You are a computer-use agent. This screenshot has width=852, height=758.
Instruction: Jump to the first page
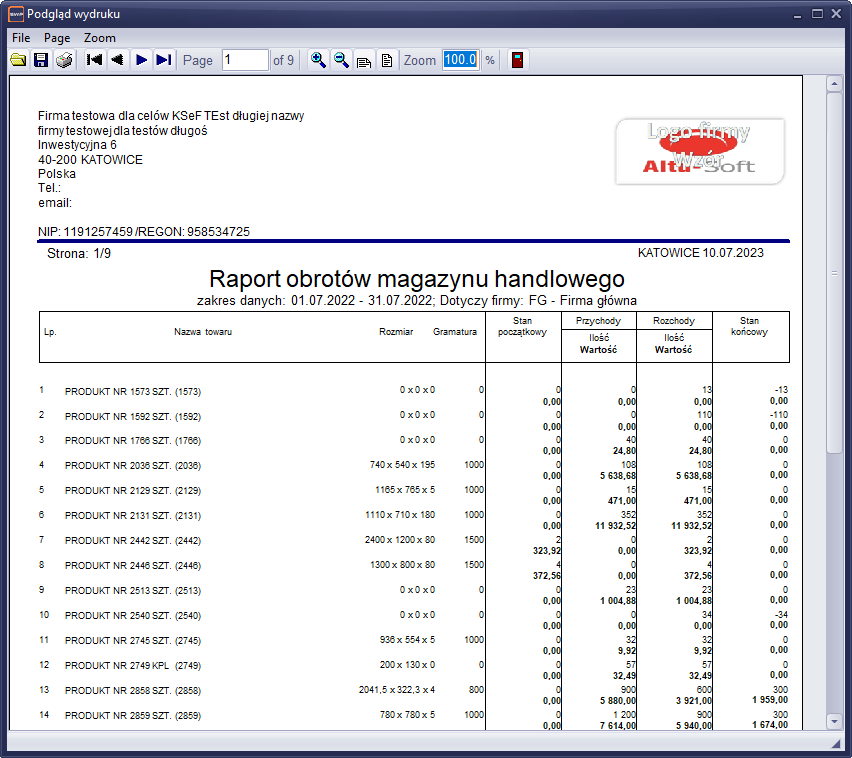(x=95, y=60)
